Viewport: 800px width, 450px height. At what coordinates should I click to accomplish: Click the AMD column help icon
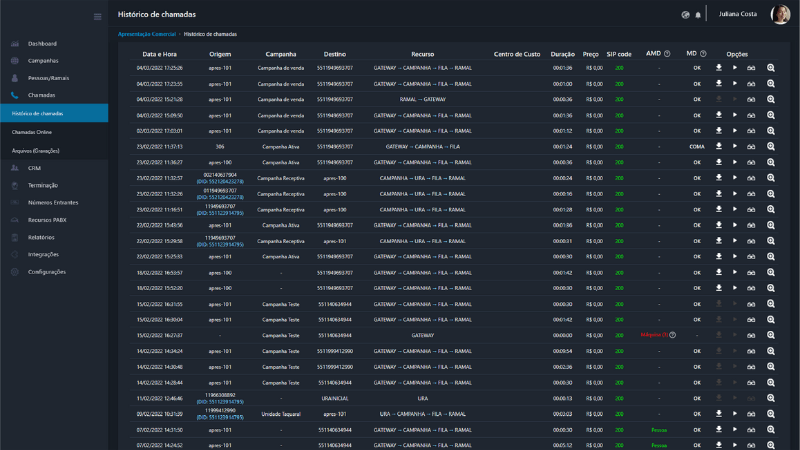pyautogui.click(x=667, y=53)
